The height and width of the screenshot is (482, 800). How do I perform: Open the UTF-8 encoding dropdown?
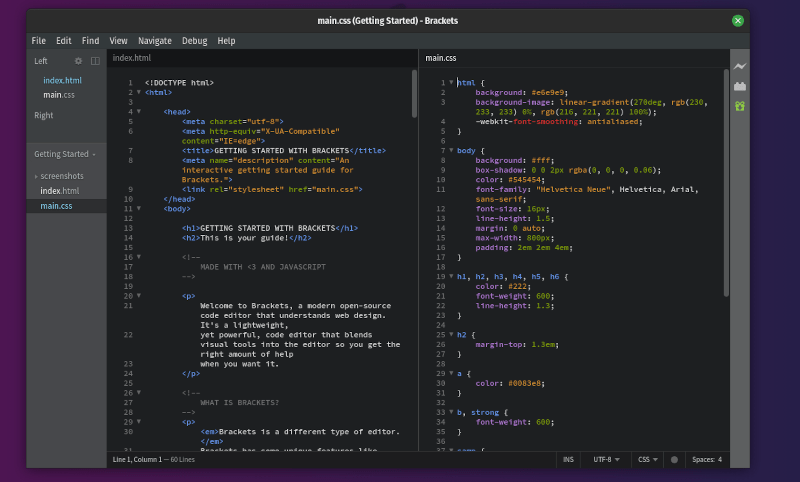606,460
